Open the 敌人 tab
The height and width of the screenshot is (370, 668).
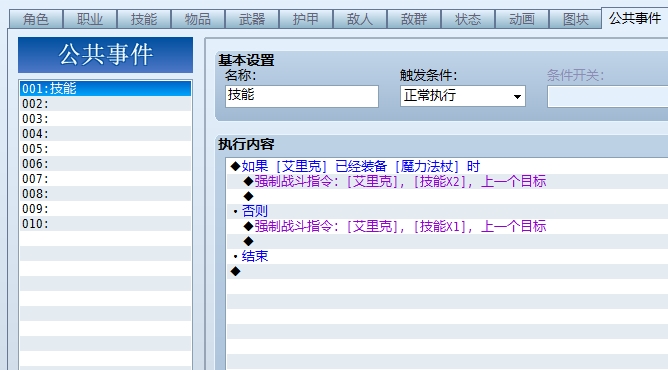point(360,19)
